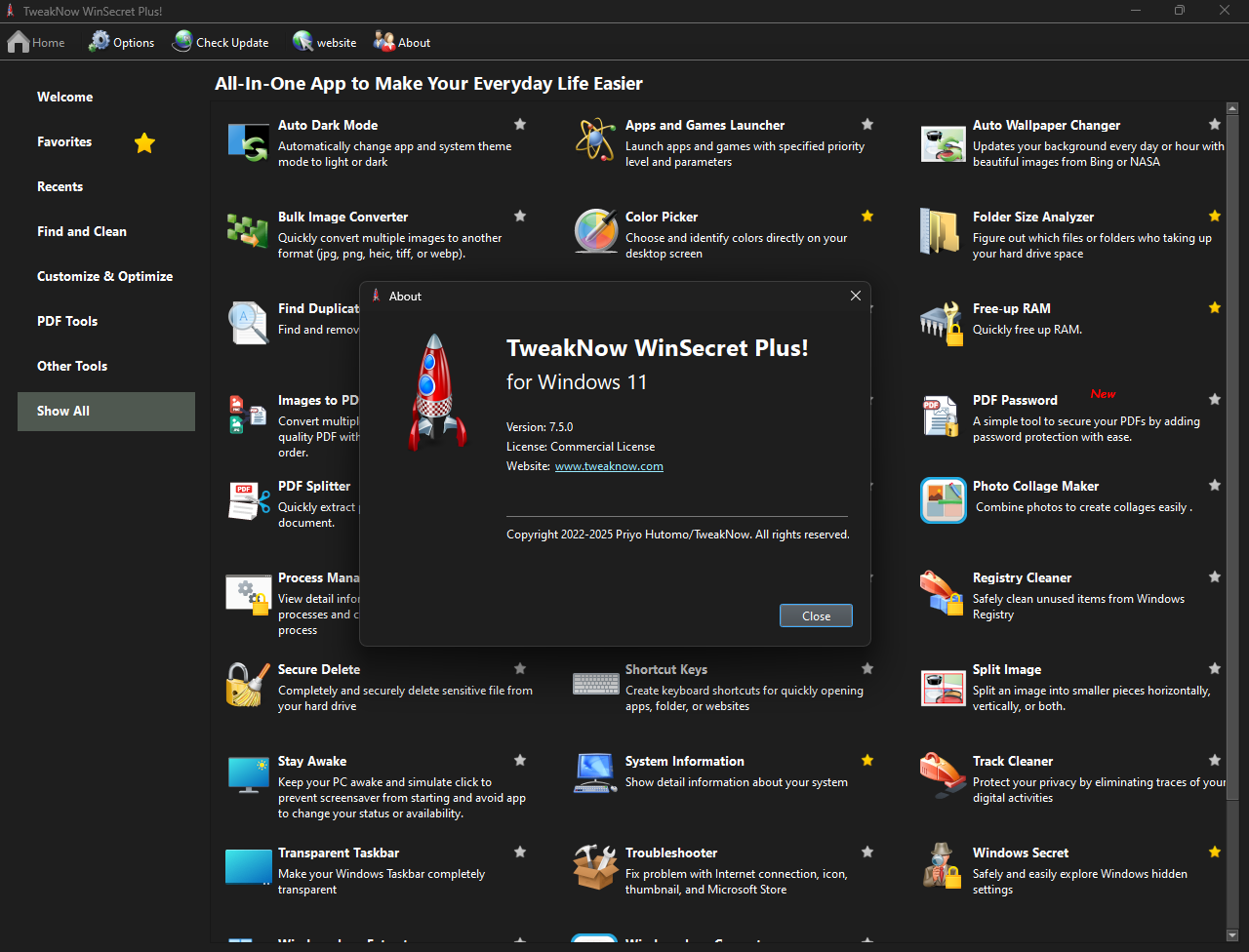Toggle favorite star for PDF Password
Viewport: 1249px width, 952px height.
(1215, 399)
